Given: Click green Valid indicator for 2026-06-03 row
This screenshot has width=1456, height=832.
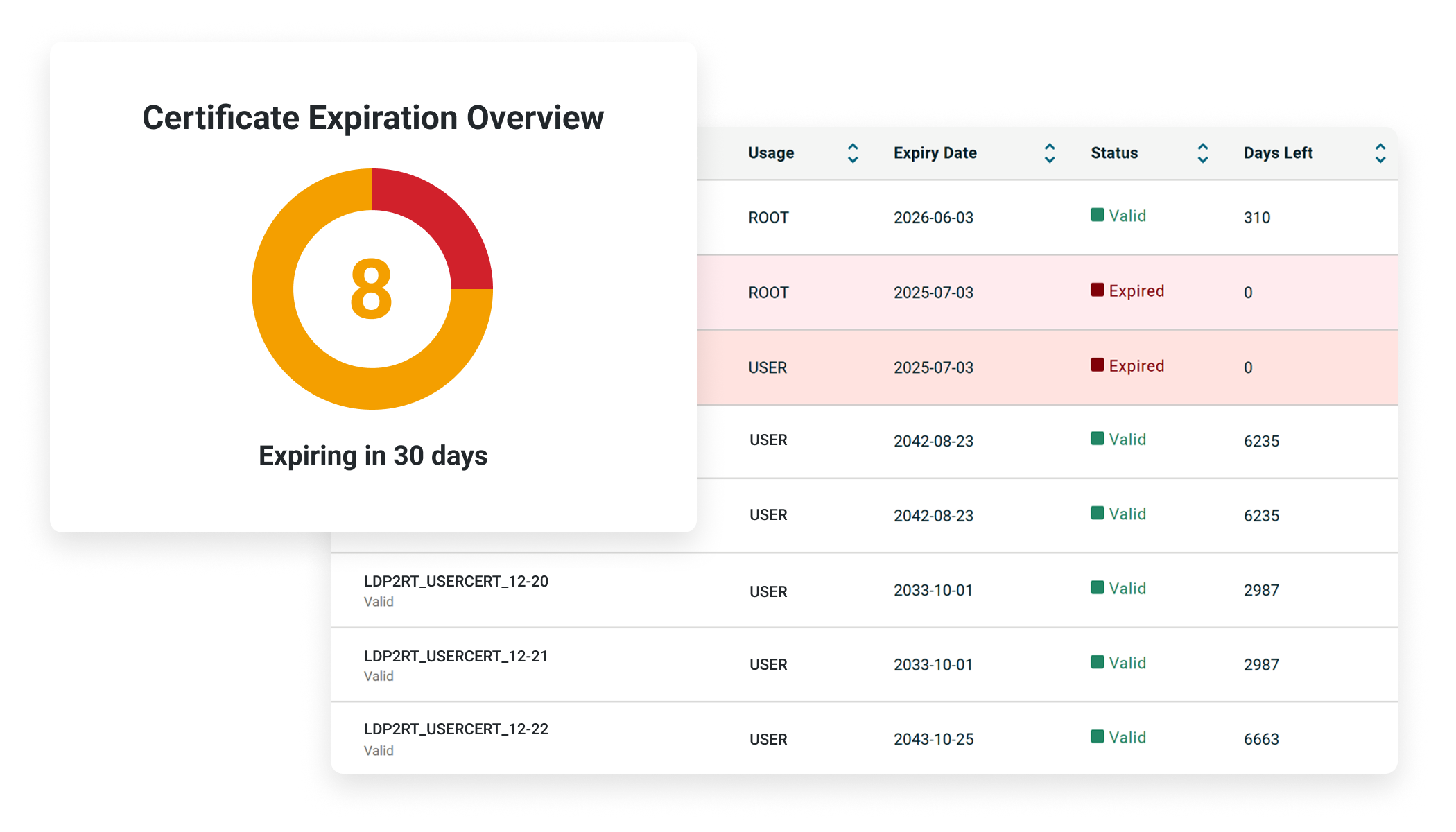Looking at the screenshot, I should click(1097, 215).
